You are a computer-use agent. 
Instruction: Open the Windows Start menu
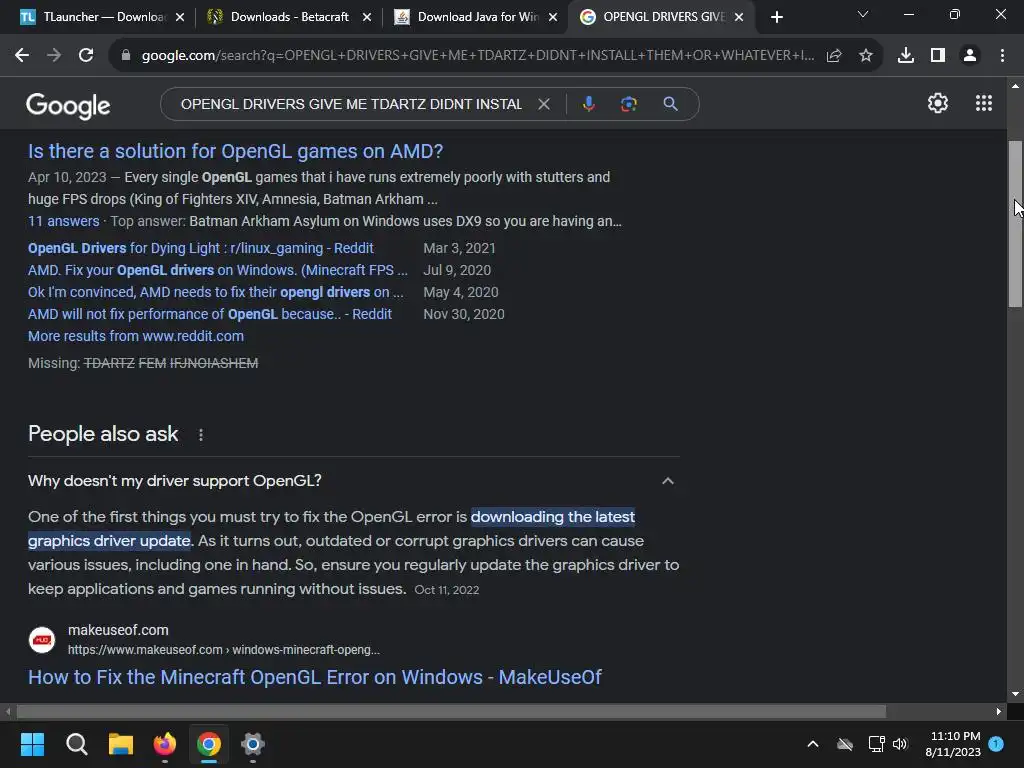coord(32,744)
